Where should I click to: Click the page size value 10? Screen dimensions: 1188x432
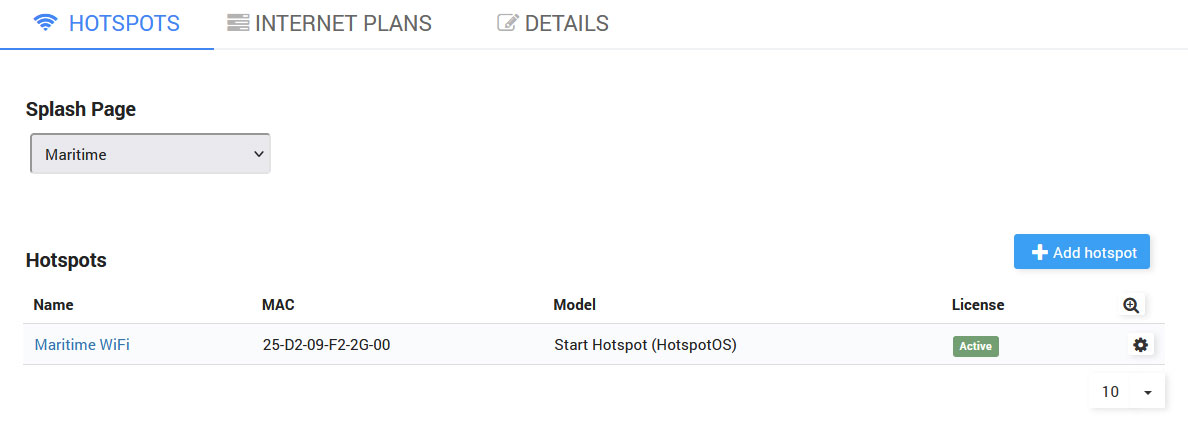pos(1110,392)
